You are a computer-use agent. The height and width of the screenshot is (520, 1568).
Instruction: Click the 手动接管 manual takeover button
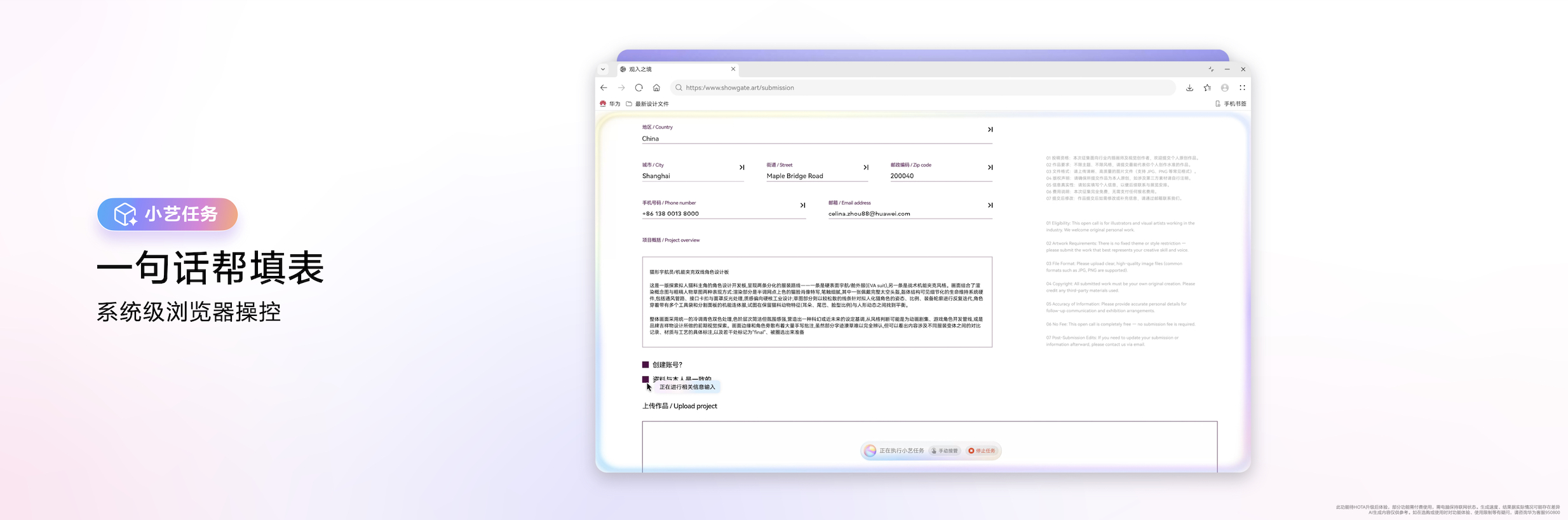pos(945,451)
